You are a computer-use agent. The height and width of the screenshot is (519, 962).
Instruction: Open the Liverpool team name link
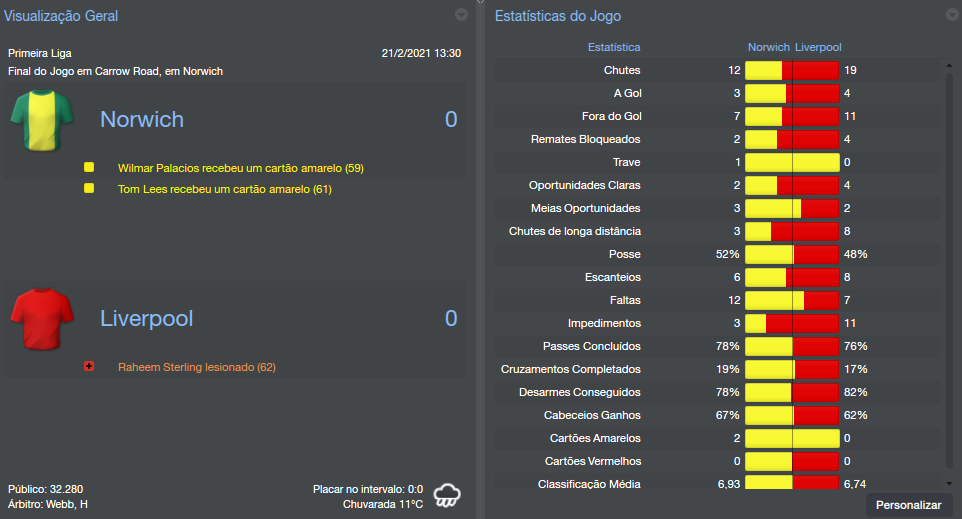tap(147, 319)
